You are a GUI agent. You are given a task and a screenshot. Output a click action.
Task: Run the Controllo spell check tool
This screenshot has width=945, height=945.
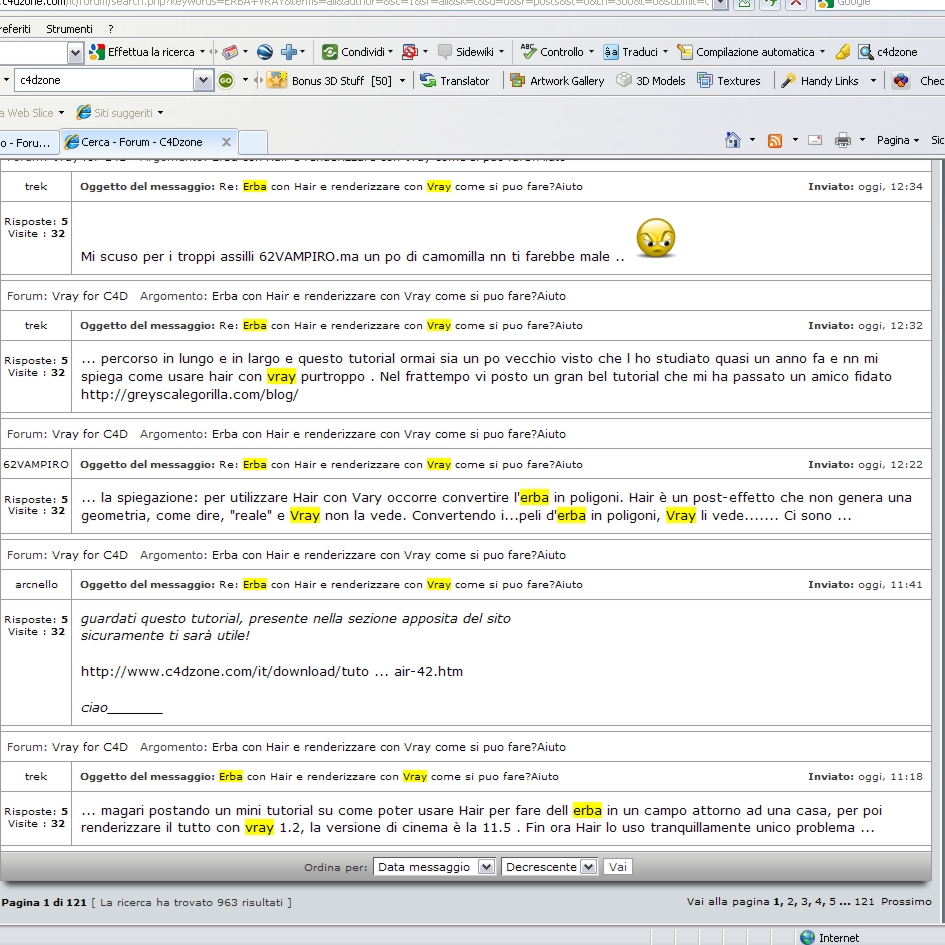coord(553,52)
